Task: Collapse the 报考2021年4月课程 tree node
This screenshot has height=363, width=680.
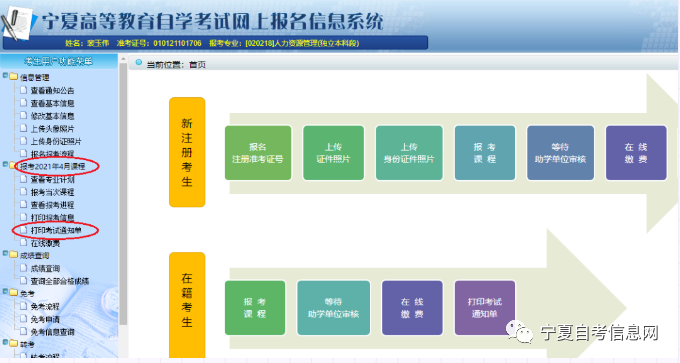Action: [5, 165]
